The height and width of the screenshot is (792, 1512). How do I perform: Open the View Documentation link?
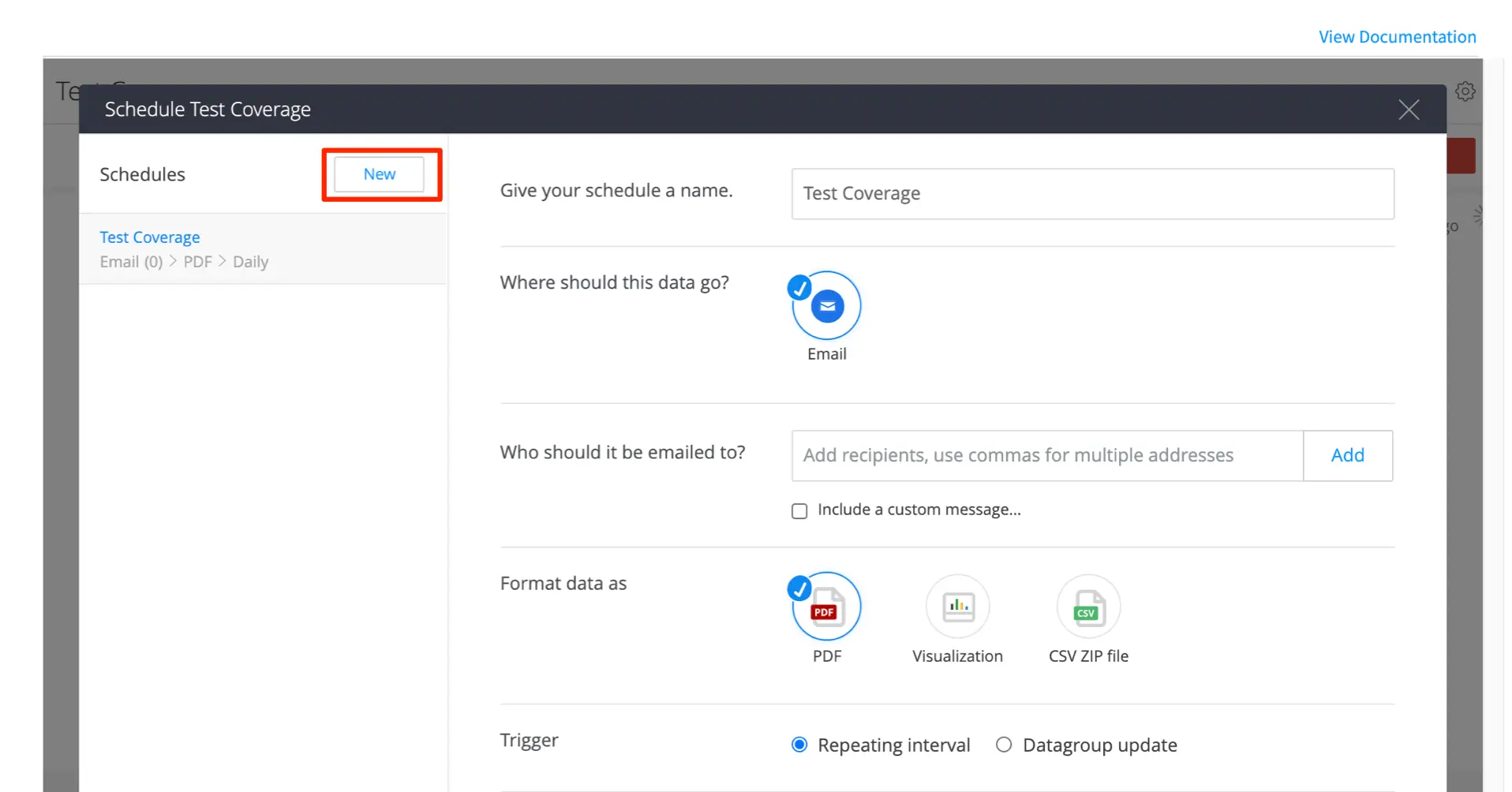[x=1397, y=37]
